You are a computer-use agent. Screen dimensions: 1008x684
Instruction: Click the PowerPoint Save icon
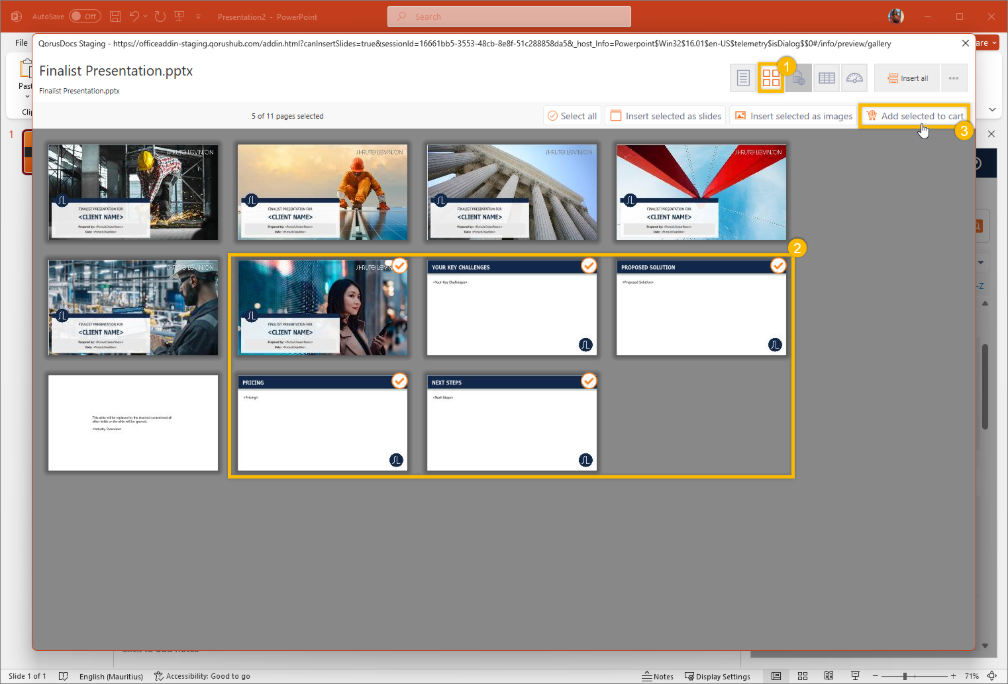[116, 17]
